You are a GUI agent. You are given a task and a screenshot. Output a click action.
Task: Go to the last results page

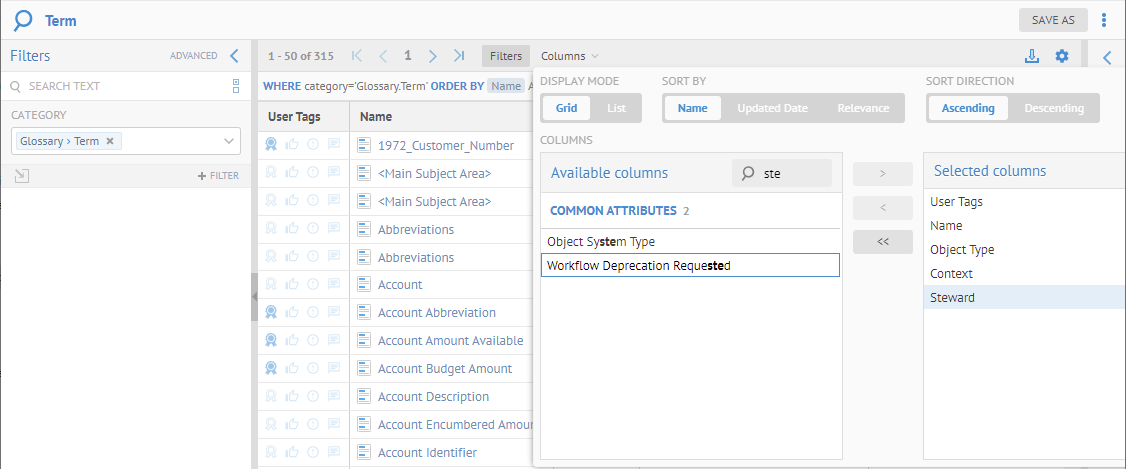tap(459, 57)
